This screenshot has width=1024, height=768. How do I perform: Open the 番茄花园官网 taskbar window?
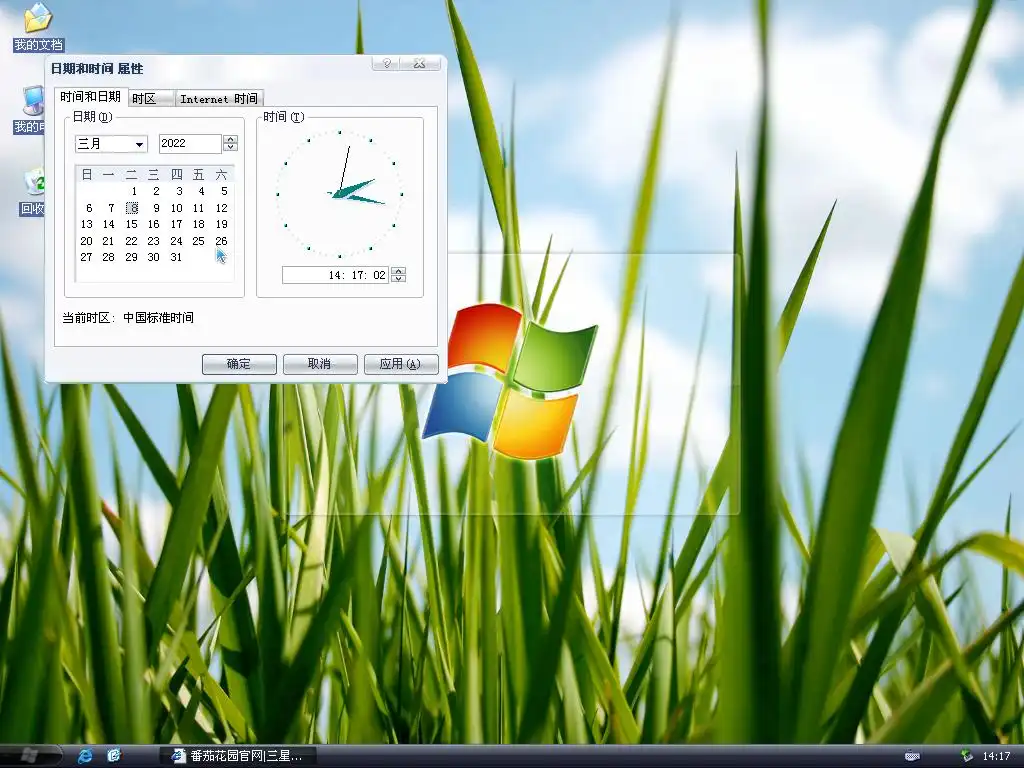coord(238,756)
